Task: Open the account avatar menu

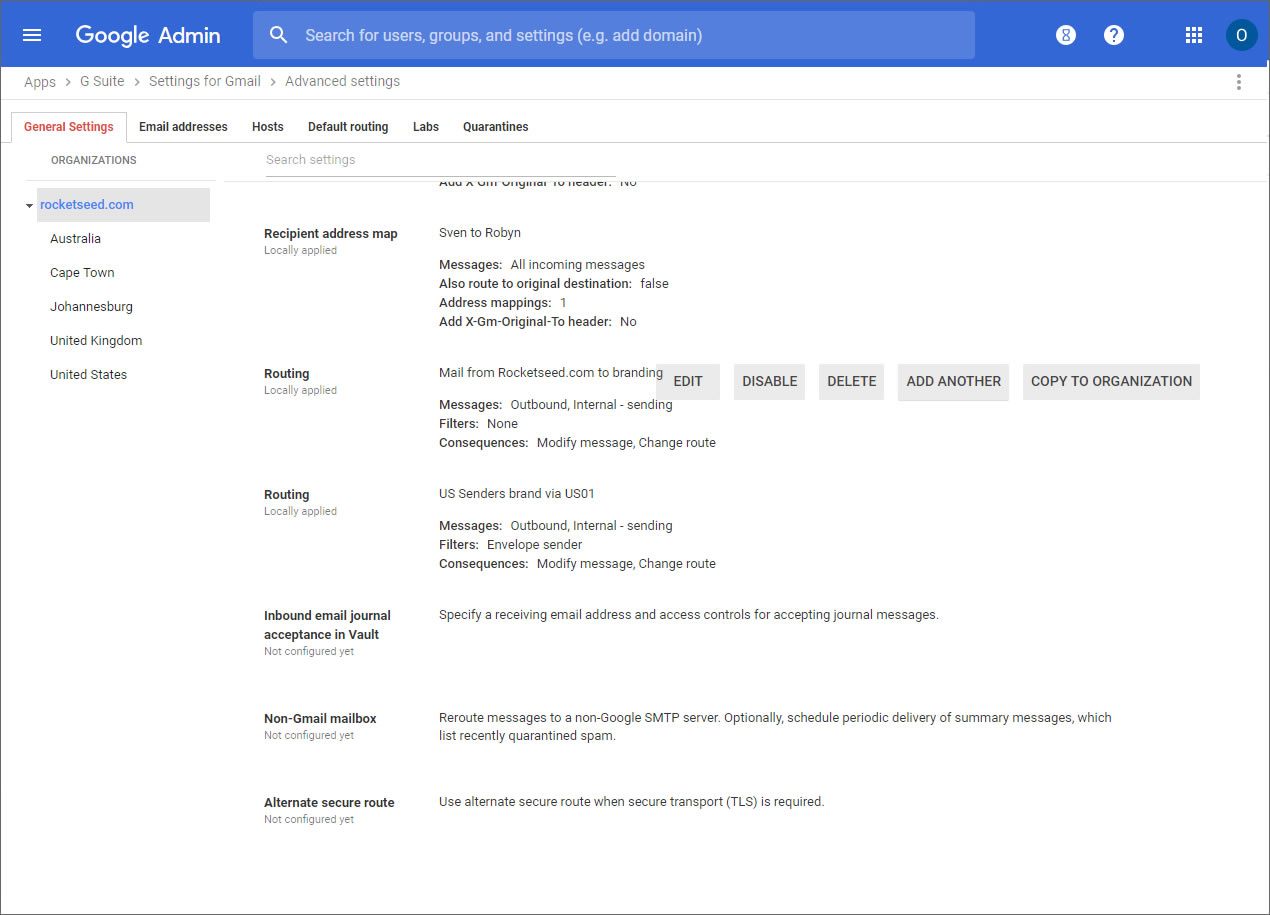Action: tap(1241, 35)
